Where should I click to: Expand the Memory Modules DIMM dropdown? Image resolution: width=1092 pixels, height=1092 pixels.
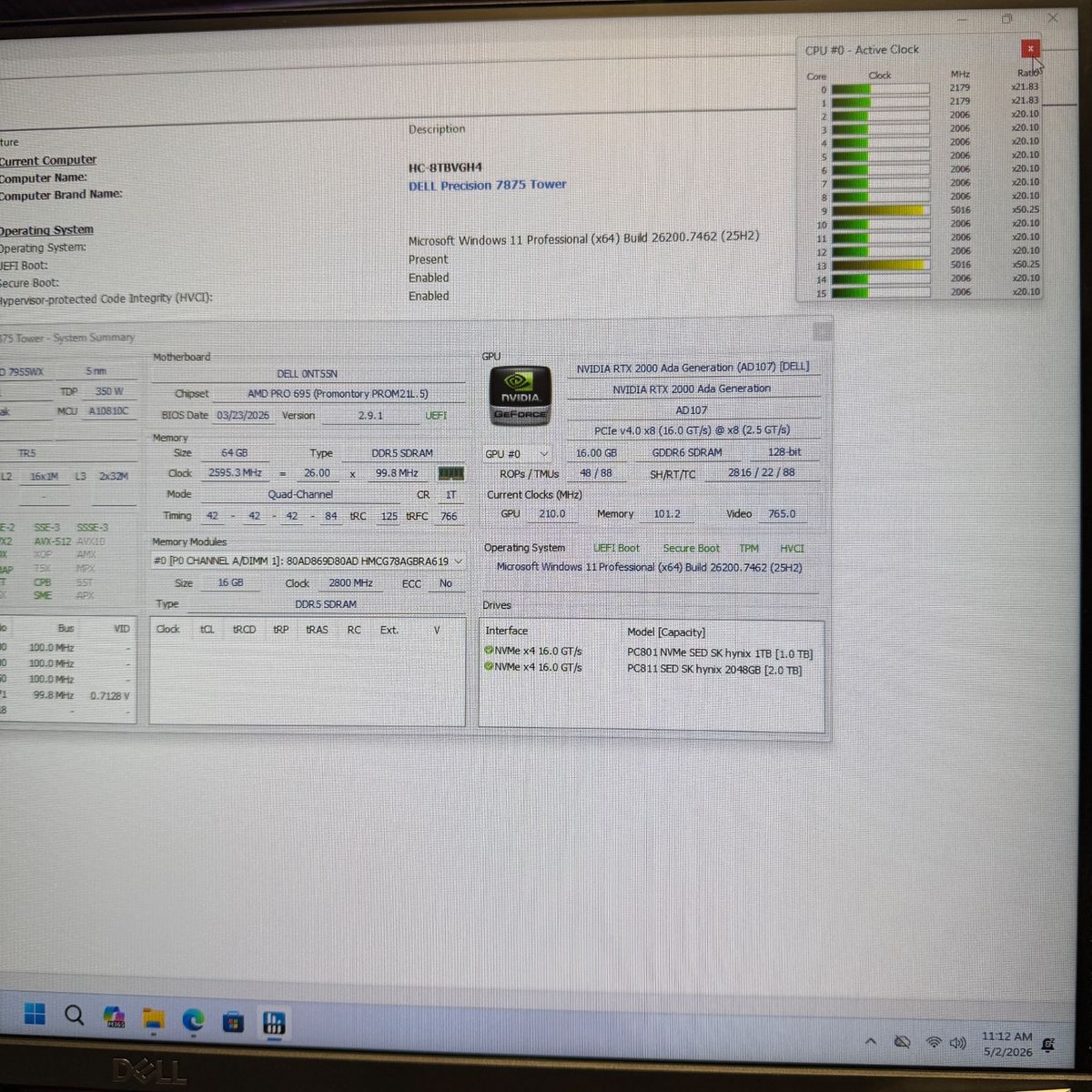(x=308, y=561)
